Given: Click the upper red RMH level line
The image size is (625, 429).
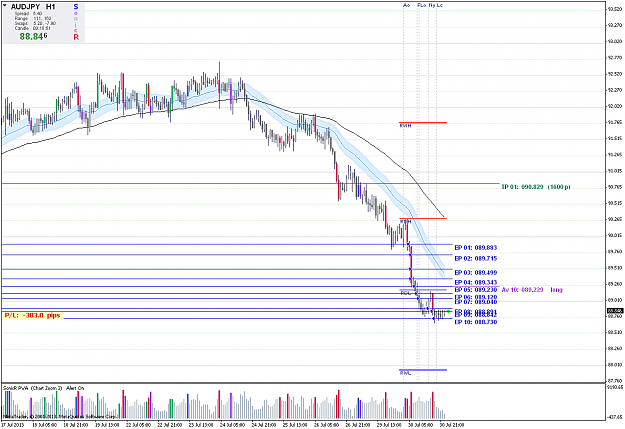Looking at the screenshot, I should 423,122.
